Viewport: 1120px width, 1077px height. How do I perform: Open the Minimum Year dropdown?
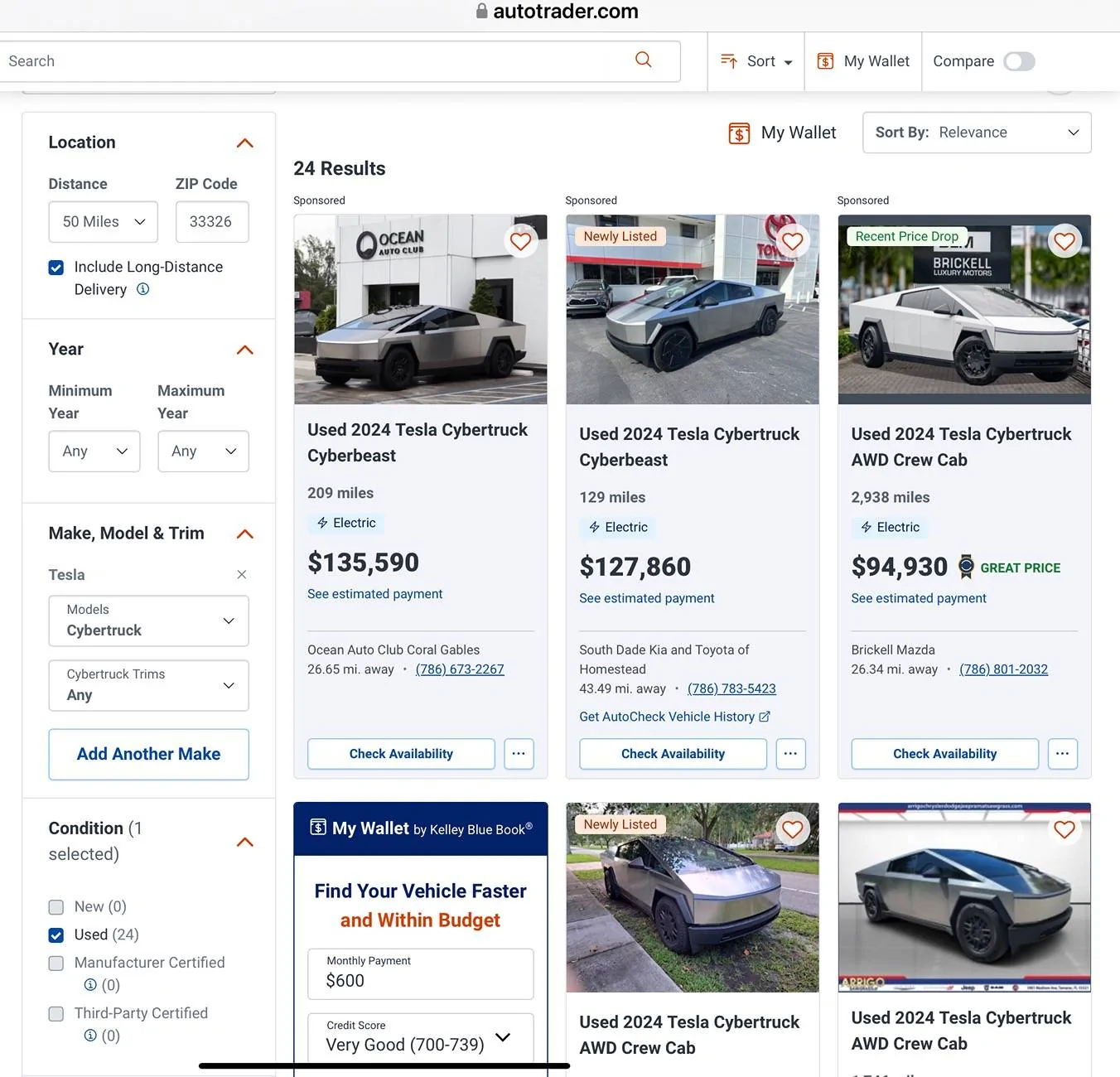click(94, 452)
